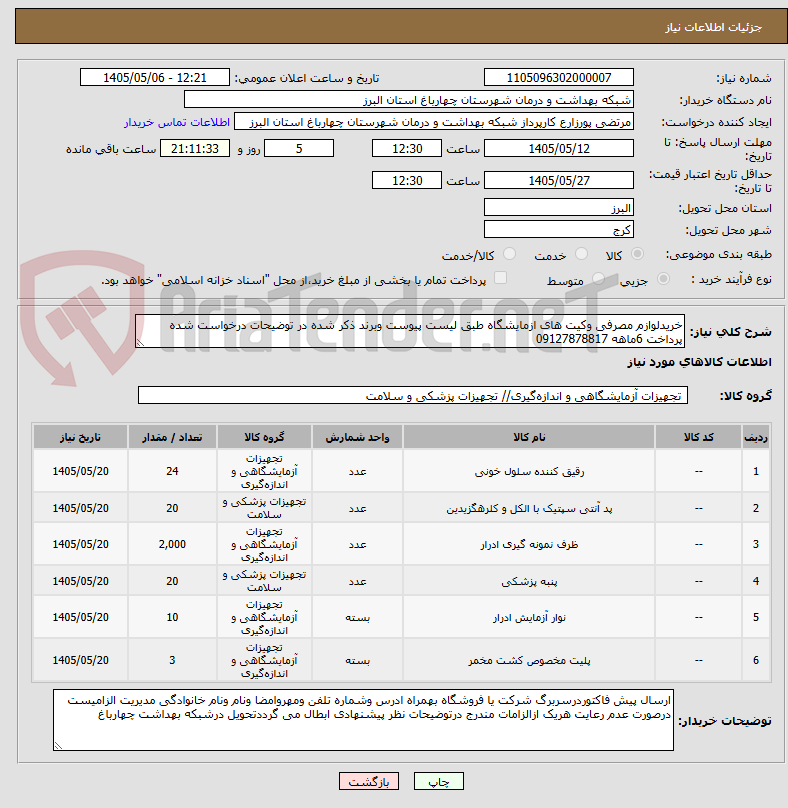
Task: Click the کد کالا column header
Action: point(698,437)
